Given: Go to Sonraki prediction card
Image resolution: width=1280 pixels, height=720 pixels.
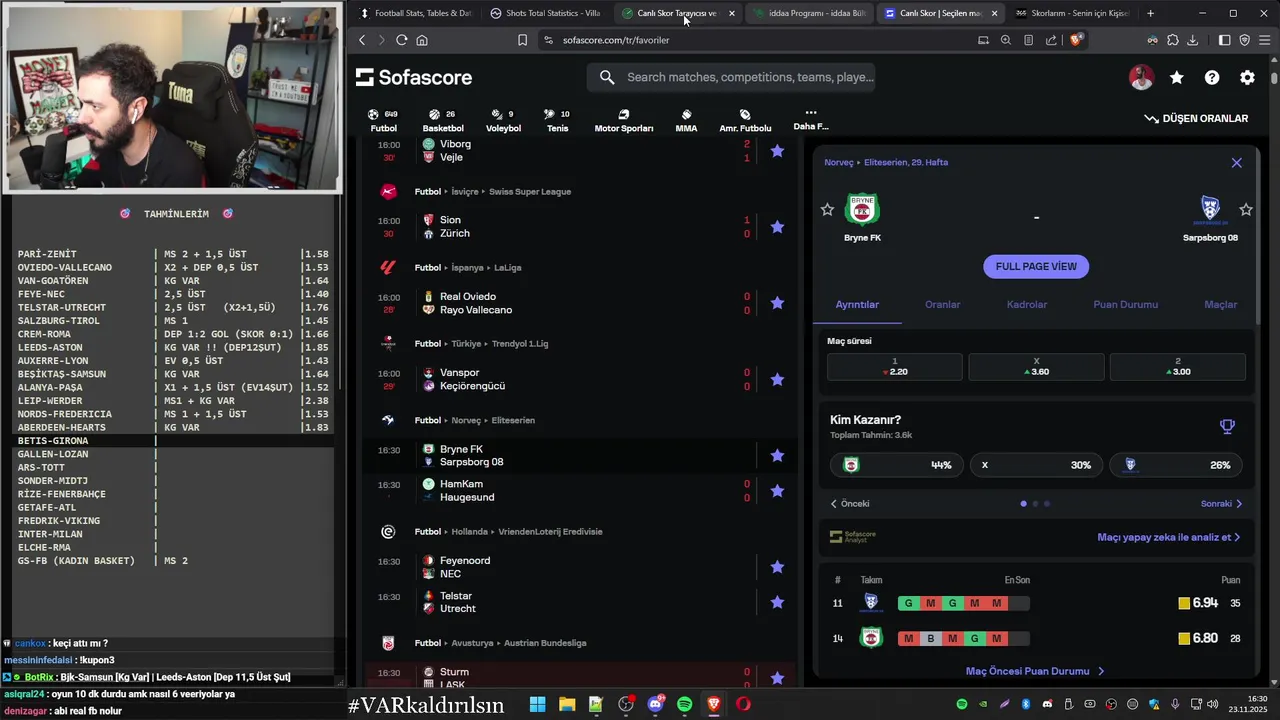Looking at the screenshot, I should pyautogui.click(x=1221, y=504).
